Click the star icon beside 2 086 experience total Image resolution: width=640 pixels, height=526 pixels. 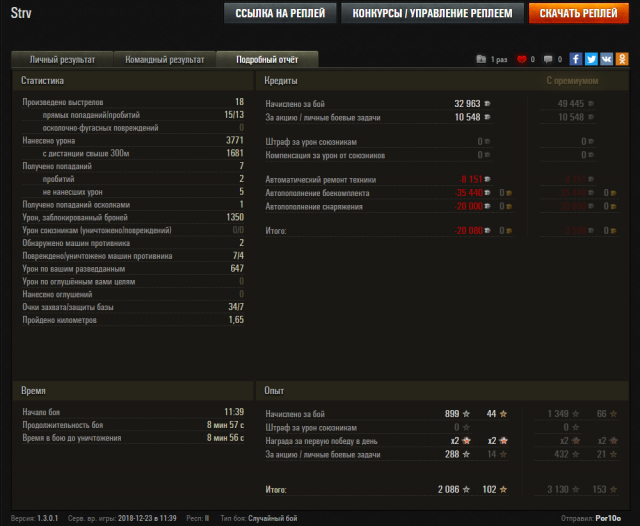[x=466, y=489]
